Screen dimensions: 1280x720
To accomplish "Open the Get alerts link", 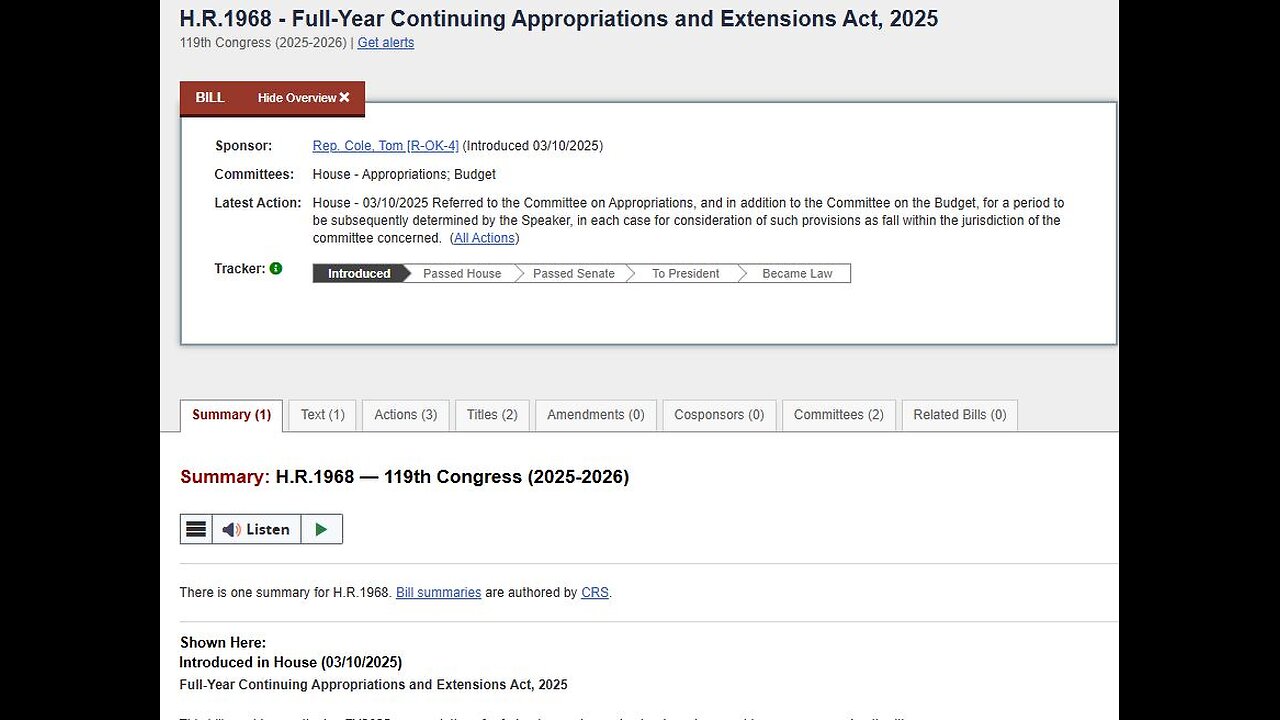I will click(x=386, y=43).
